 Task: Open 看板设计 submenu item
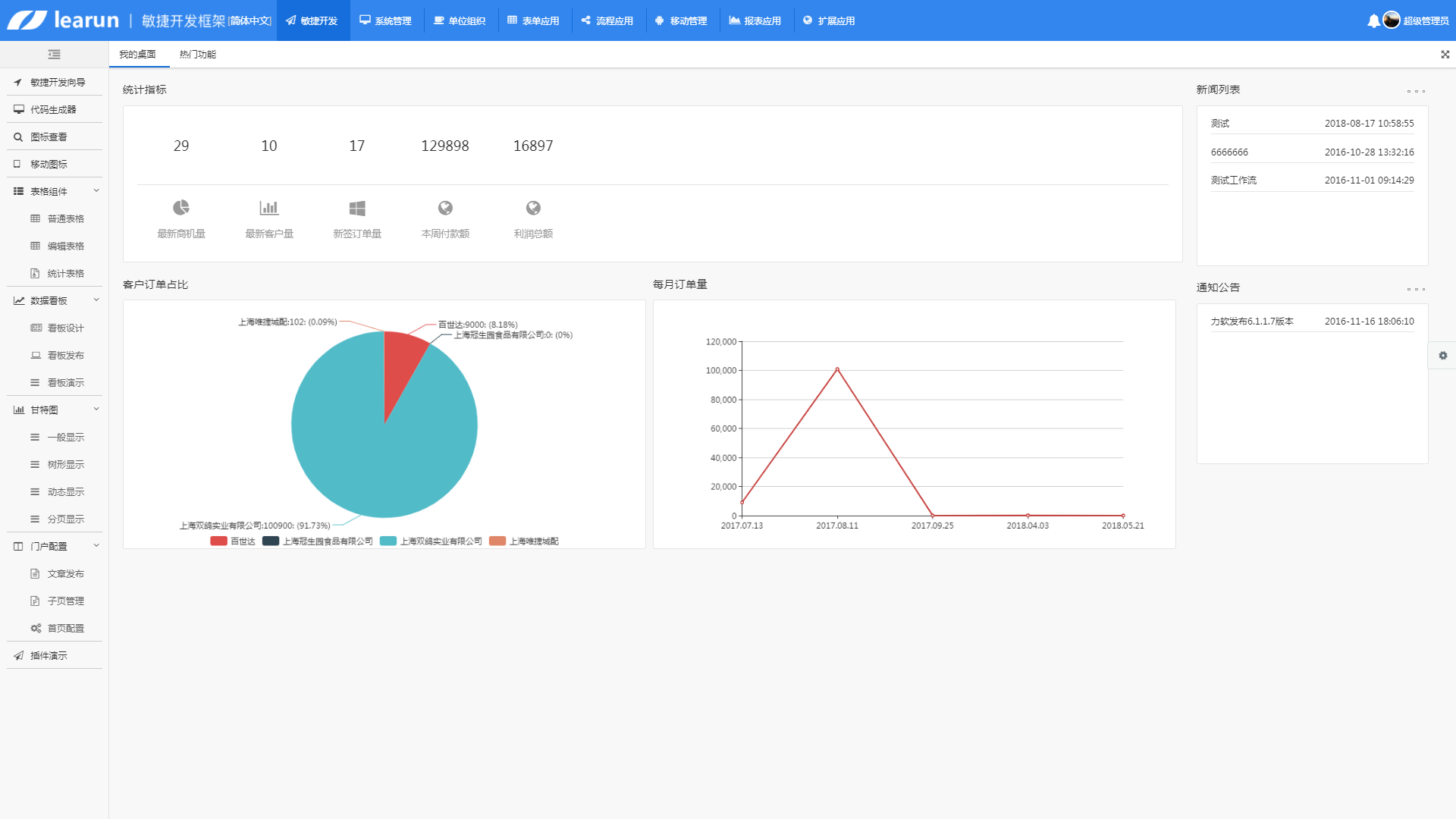58,328
